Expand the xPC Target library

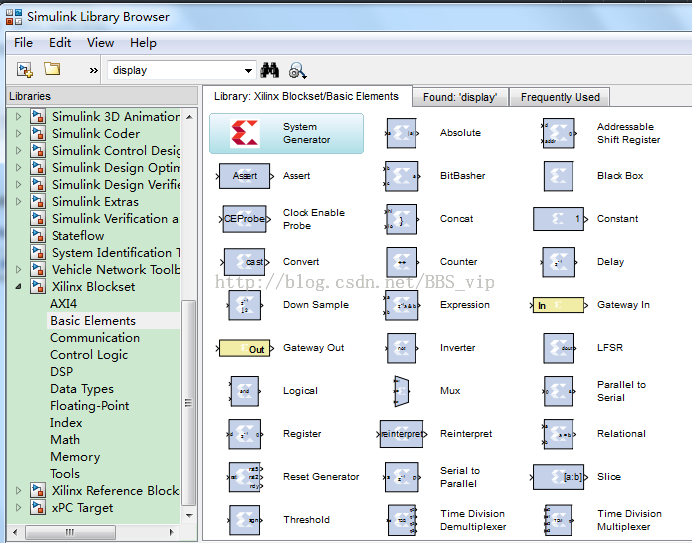point(18,508)
